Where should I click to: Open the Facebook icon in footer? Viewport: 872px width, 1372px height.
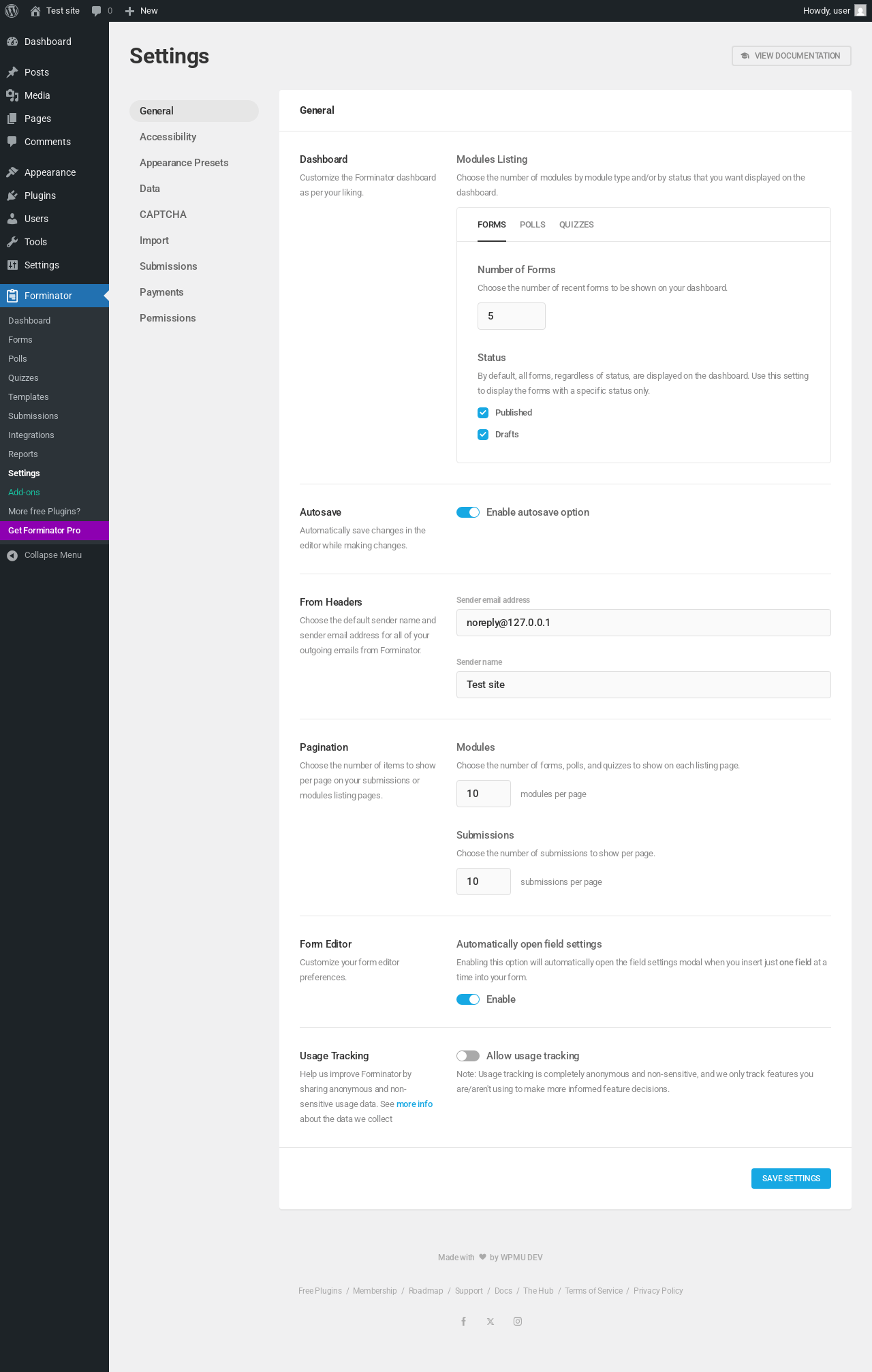tap(463, 1321)
